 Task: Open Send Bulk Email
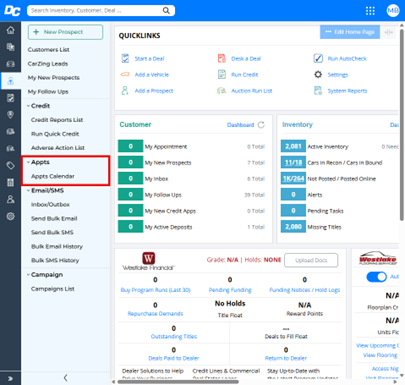(54, 219)
